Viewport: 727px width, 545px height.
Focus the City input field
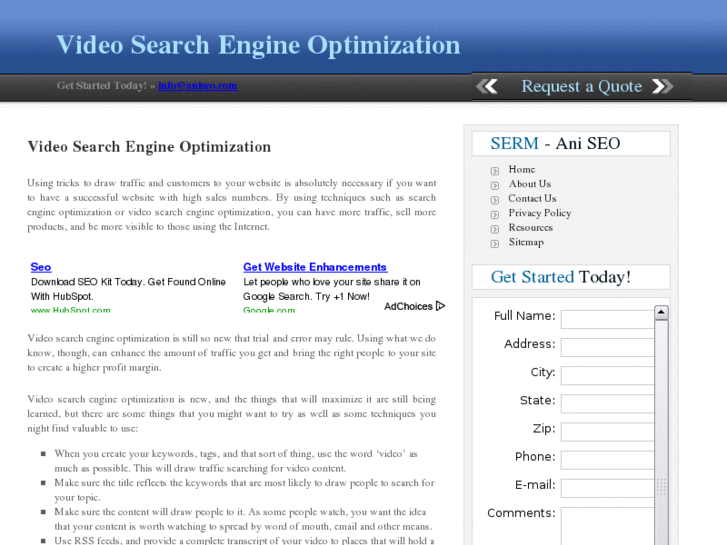tap(607, 376)
